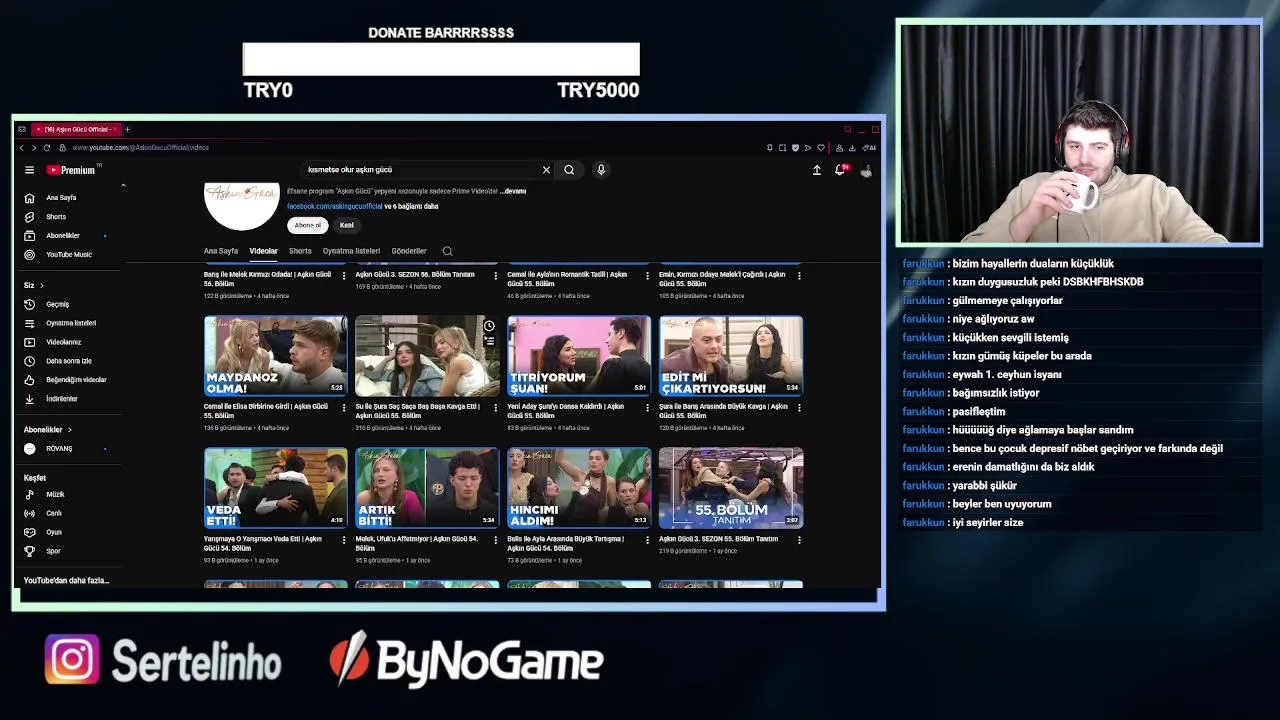Screen dimensions: 1280x720
Task: Click the heart icon in the browser toolbar
Action: pos(821,148)
